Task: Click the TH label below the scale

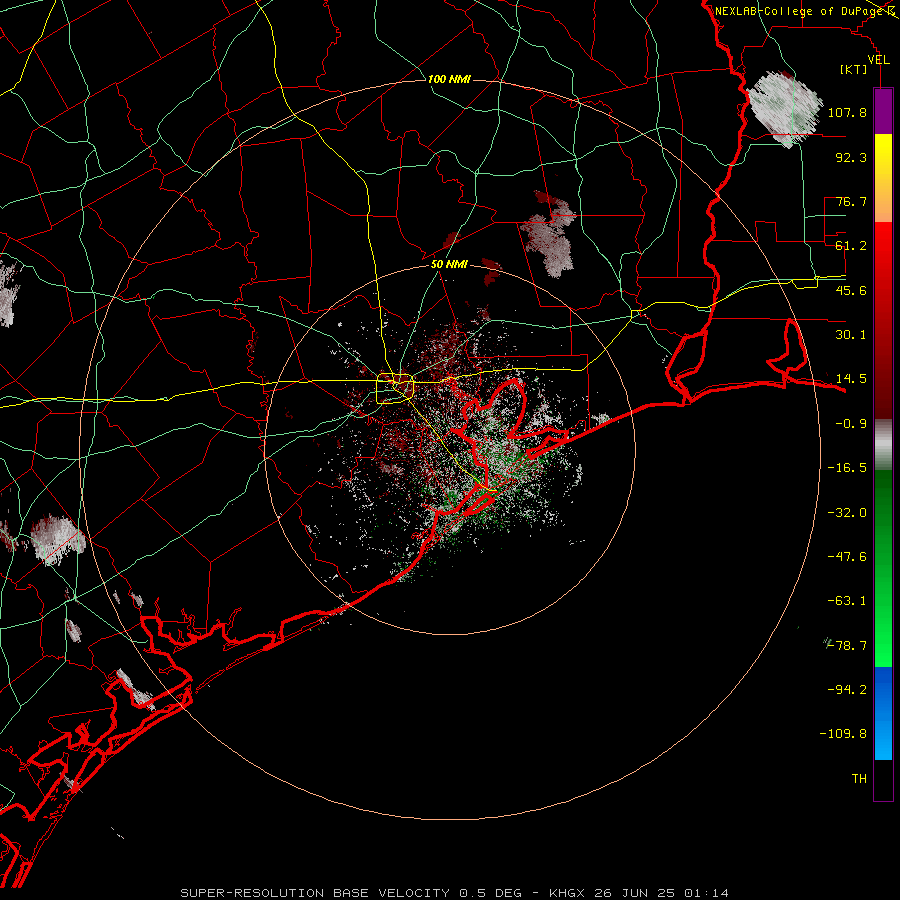Action: [859, 779]
